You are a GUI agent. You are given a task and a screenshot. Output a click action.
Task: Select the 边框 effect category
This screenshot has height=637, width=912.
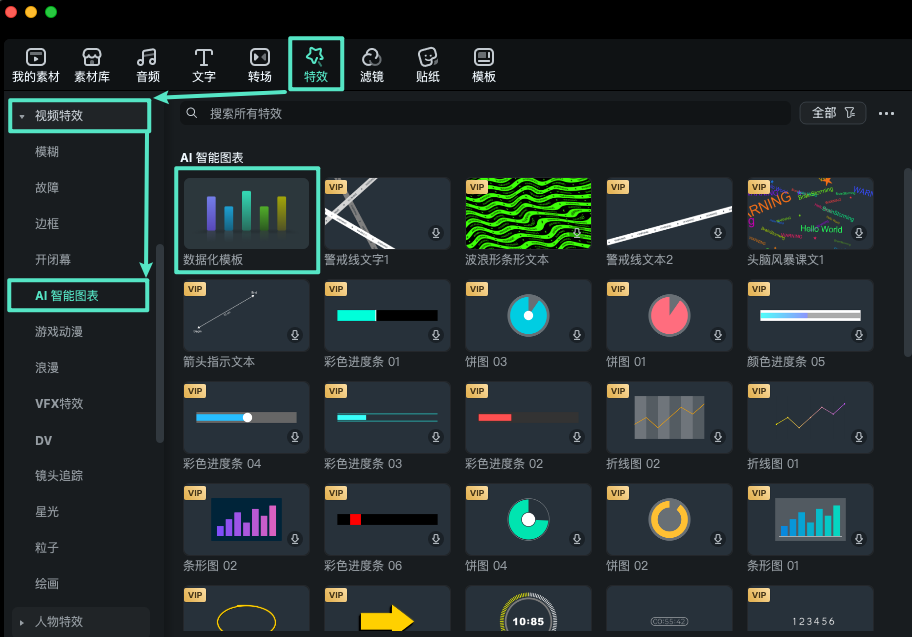click(x=47, y=223)
